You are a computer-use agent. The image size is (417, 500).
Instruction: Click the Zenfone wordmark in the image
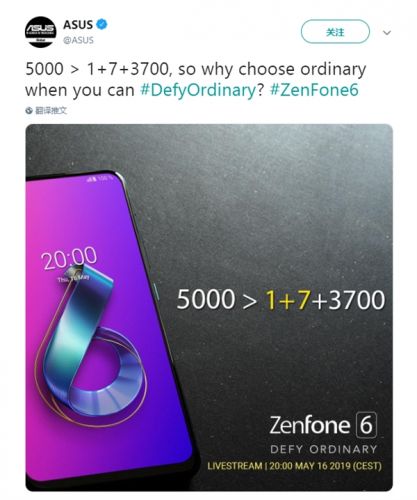coord(309,425)
